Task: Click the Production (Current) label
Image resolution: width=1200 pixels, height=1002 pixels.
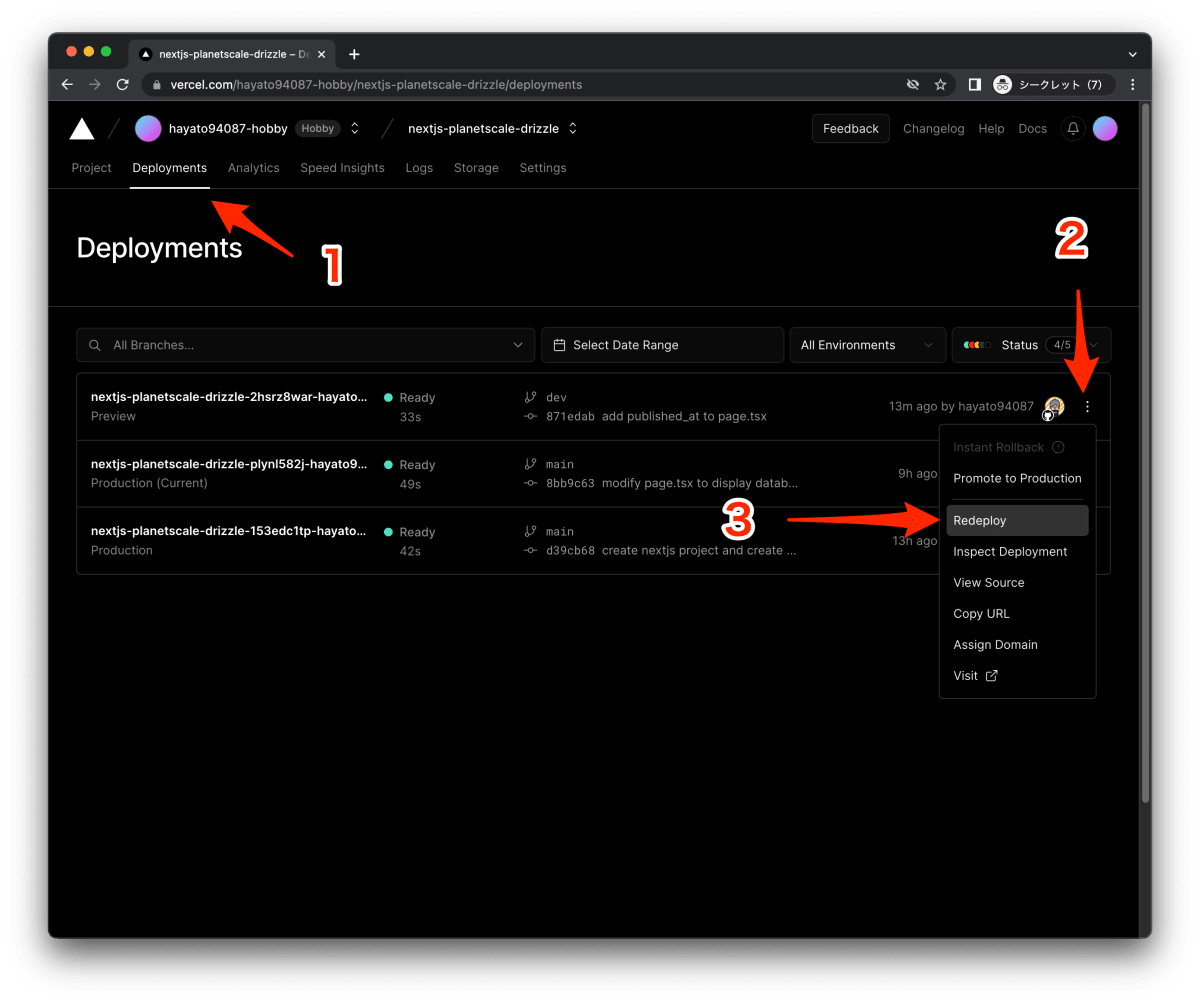Action: (x=149, y=483)
